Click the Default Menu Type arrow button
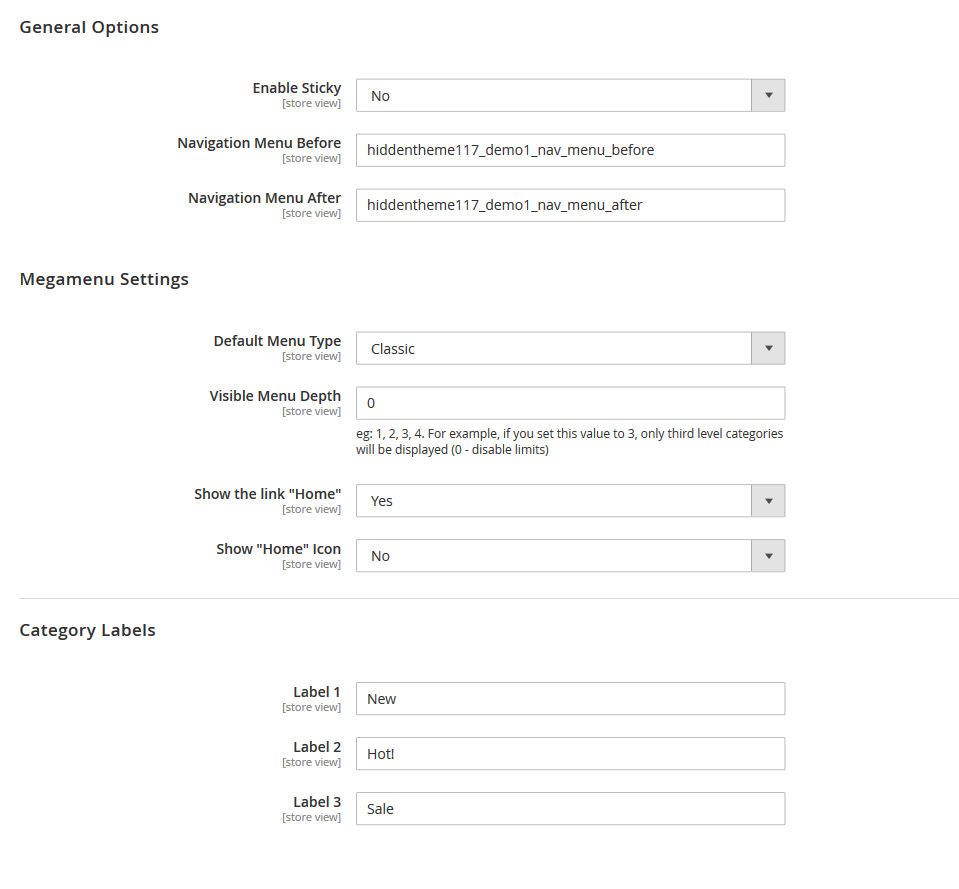The image size is (959, 889). click(768, 348)
